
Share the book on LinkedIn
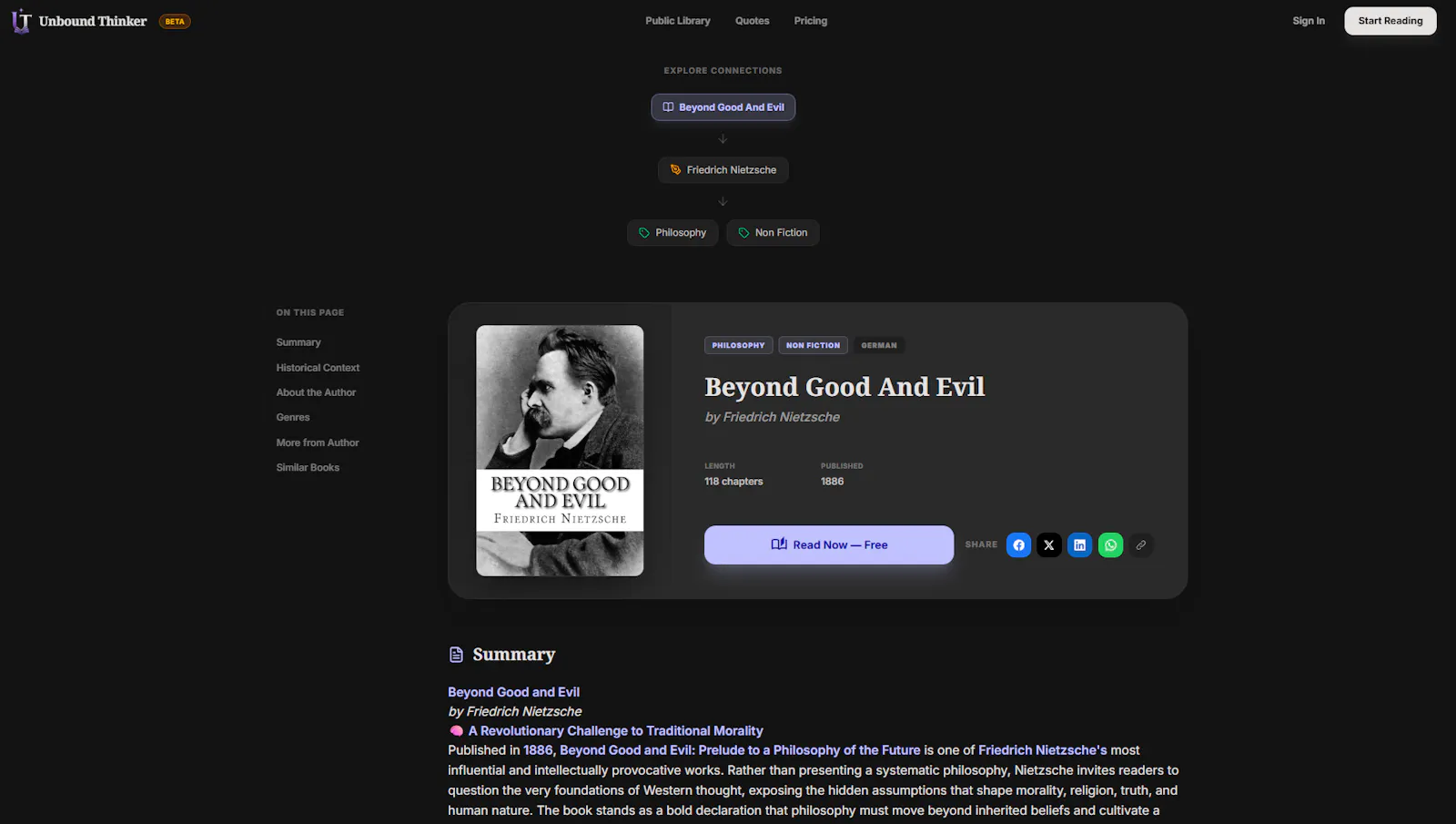tap(1080, 545)
